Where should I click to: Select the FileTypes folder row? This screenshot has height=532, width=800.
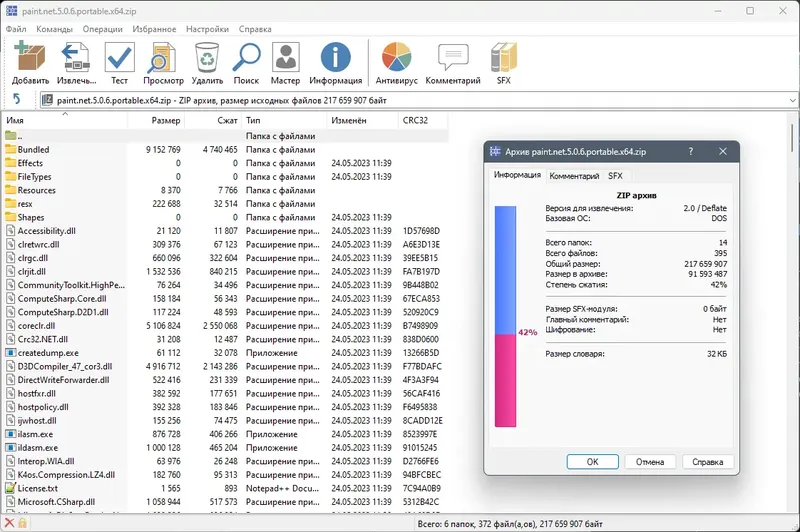tap(224, 177)
